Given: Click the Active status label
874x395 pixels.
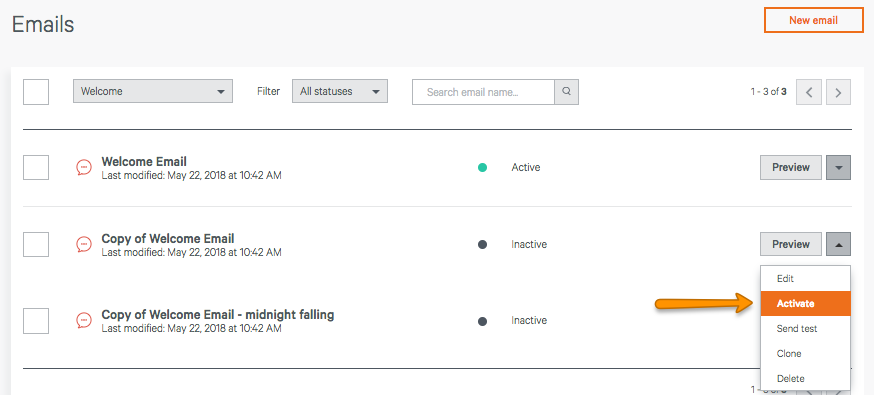Looking at the screenshot, I should coord(526,167).
